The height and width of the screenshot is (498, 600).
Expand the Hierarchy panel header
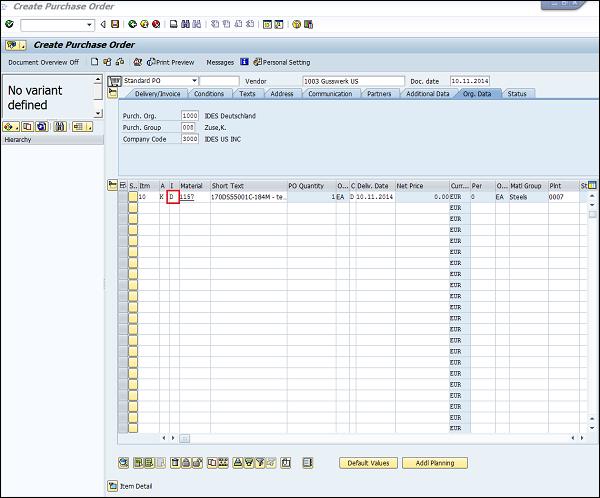18,140
